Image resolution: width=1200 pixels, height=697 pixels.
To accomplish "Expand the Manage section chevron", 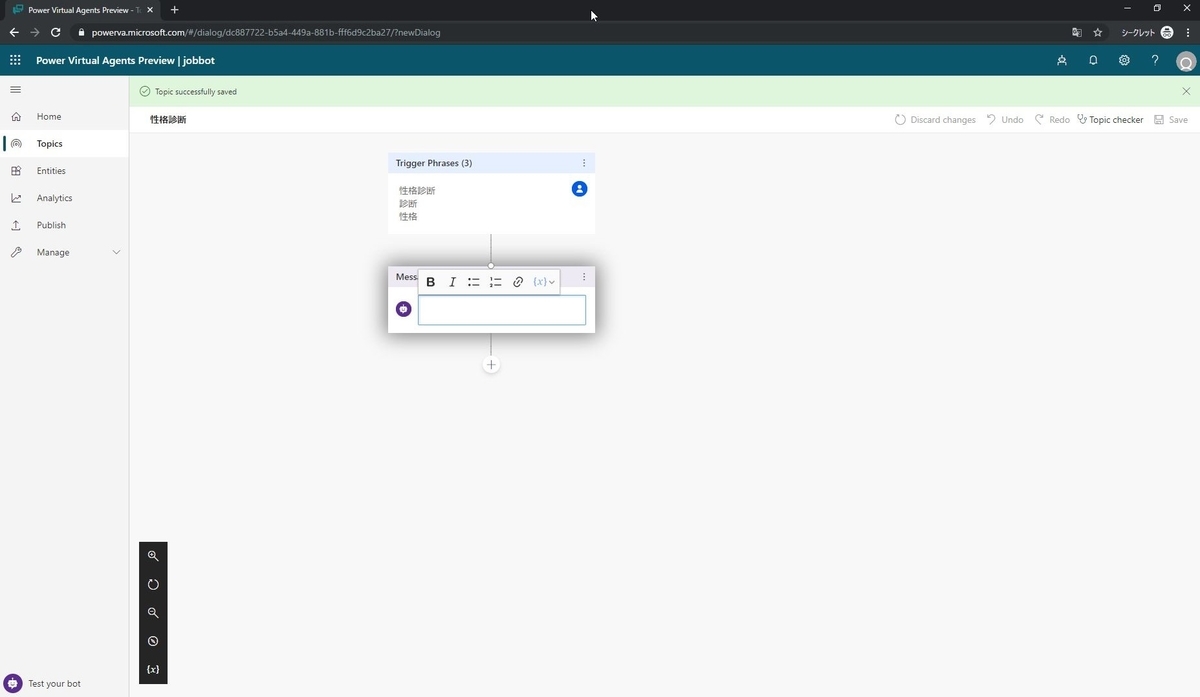I will pyautogui.click(x=116, y=252).
